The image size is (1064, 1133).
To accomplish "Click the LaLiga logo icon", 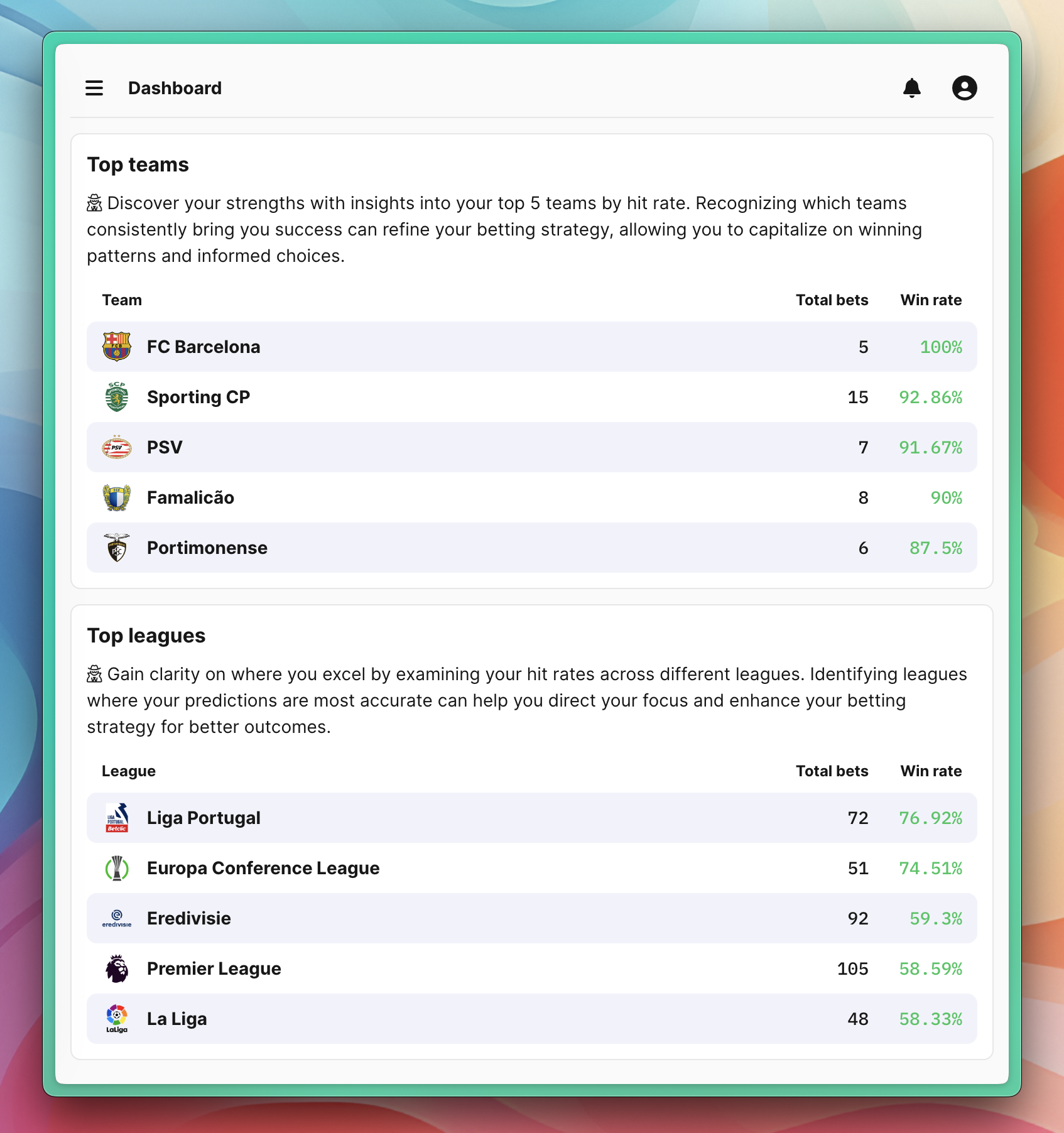I will click(x=117, y=1019).
